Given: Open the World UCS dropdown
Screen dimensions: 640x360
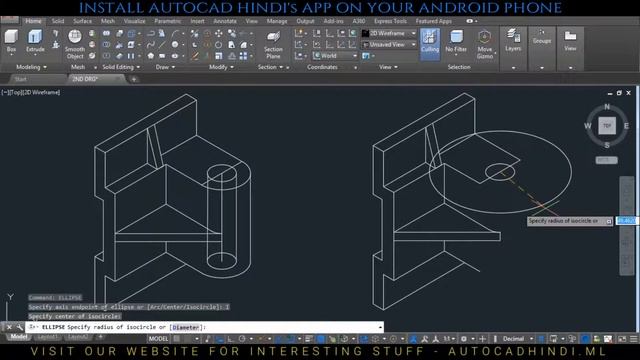Looking at the screenshot, I should [335, 56].
